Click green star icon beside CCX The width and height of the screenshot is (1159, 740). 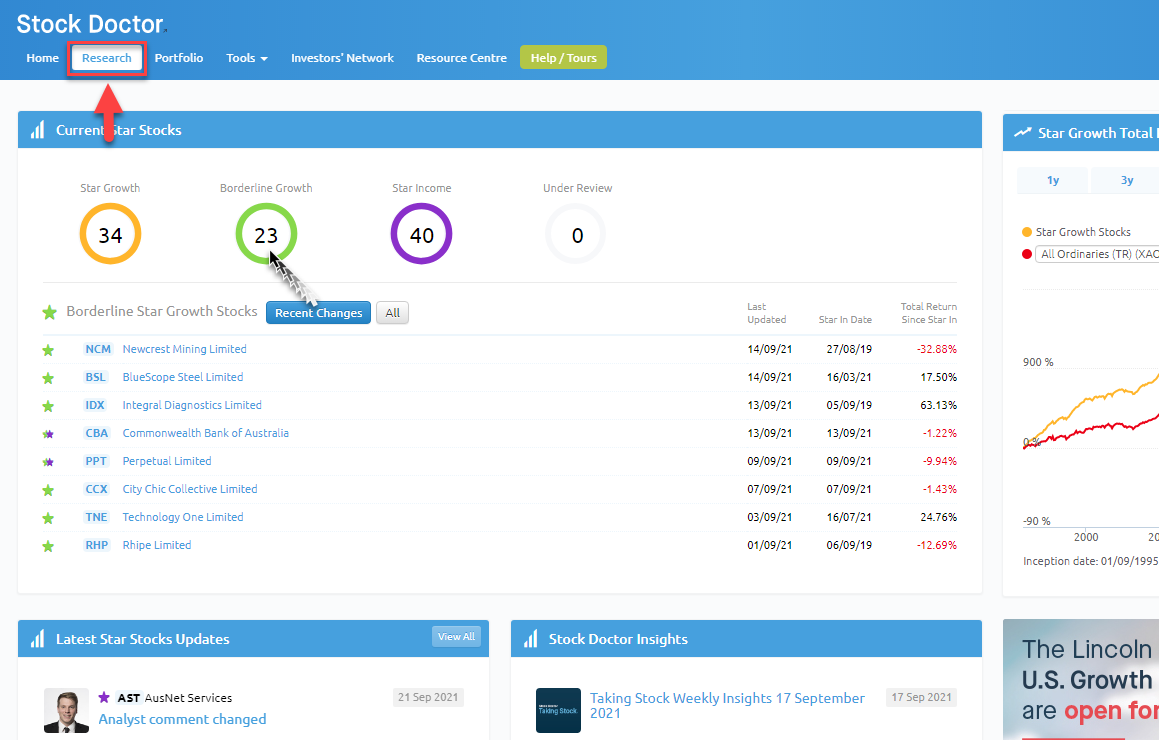point(48,490)
